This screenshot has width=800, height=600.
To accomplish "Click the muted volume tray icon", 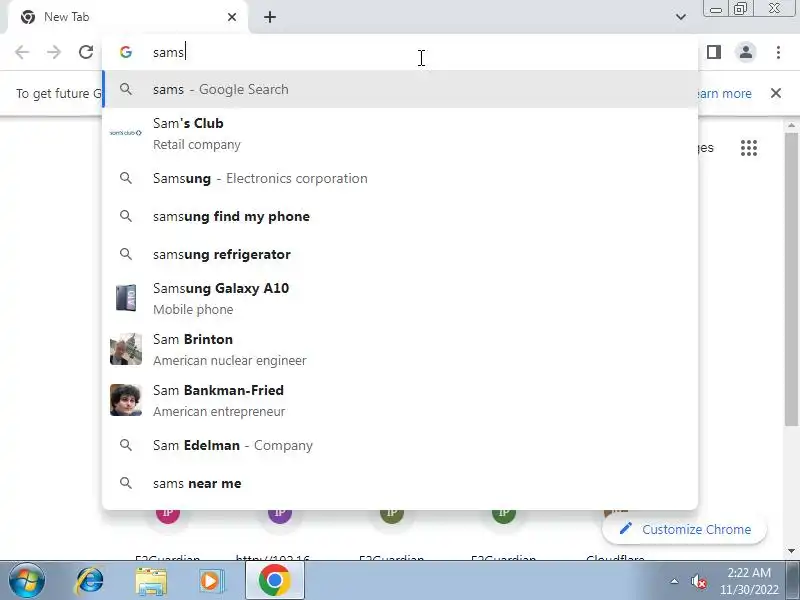I will tap(698, 581).
